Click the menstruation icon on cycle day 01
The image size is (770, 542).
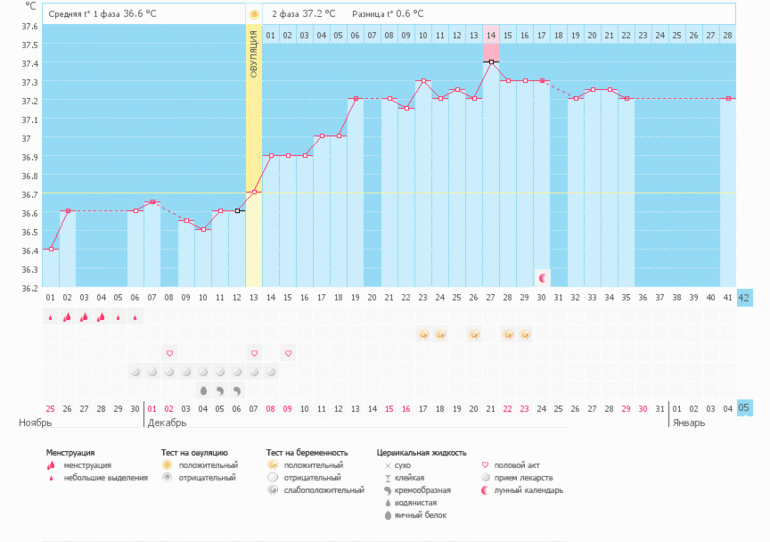pos(50,317)
